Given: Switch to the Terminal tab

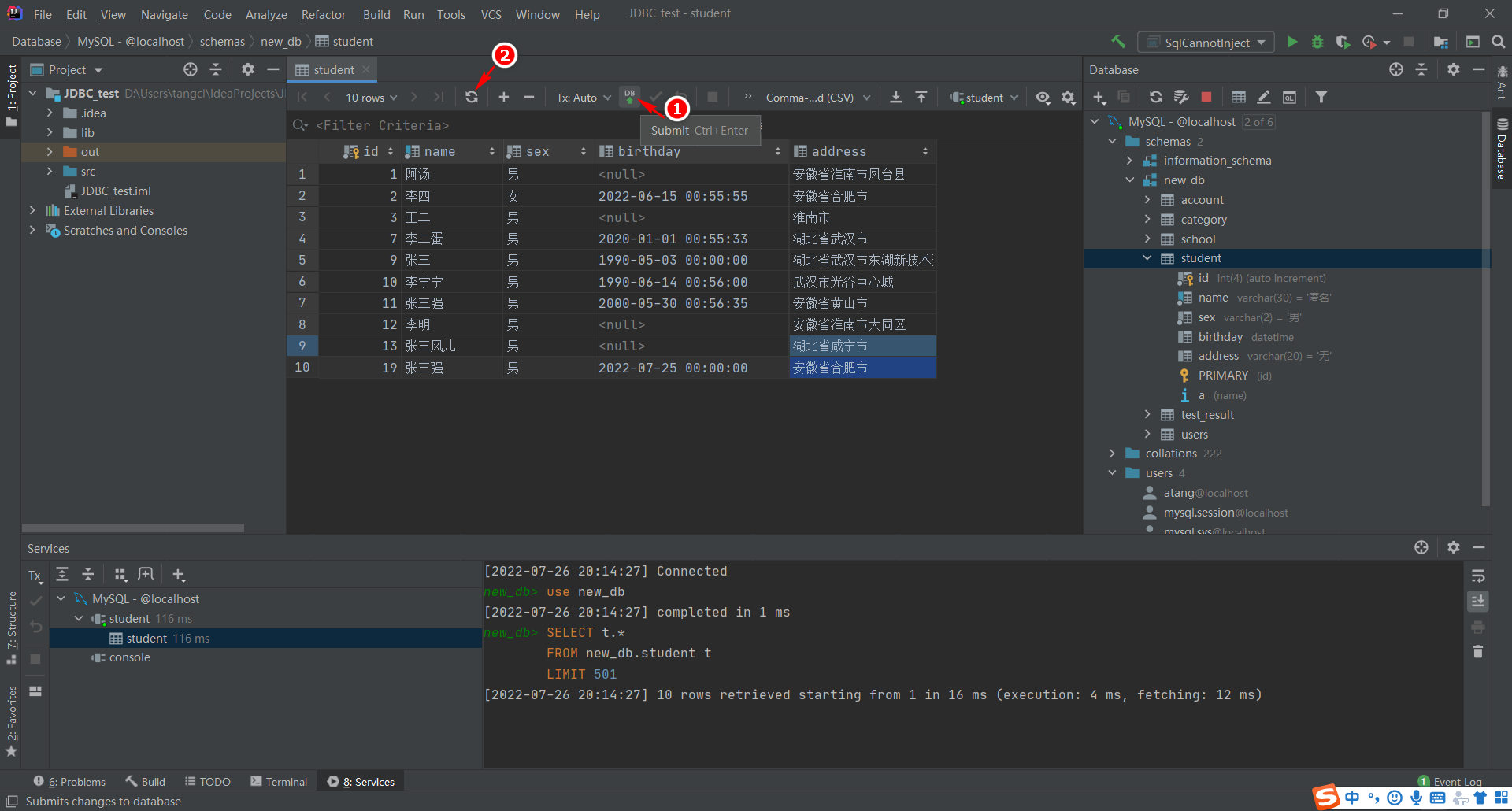Looking at the screenshot, I should tap(279, 781).
